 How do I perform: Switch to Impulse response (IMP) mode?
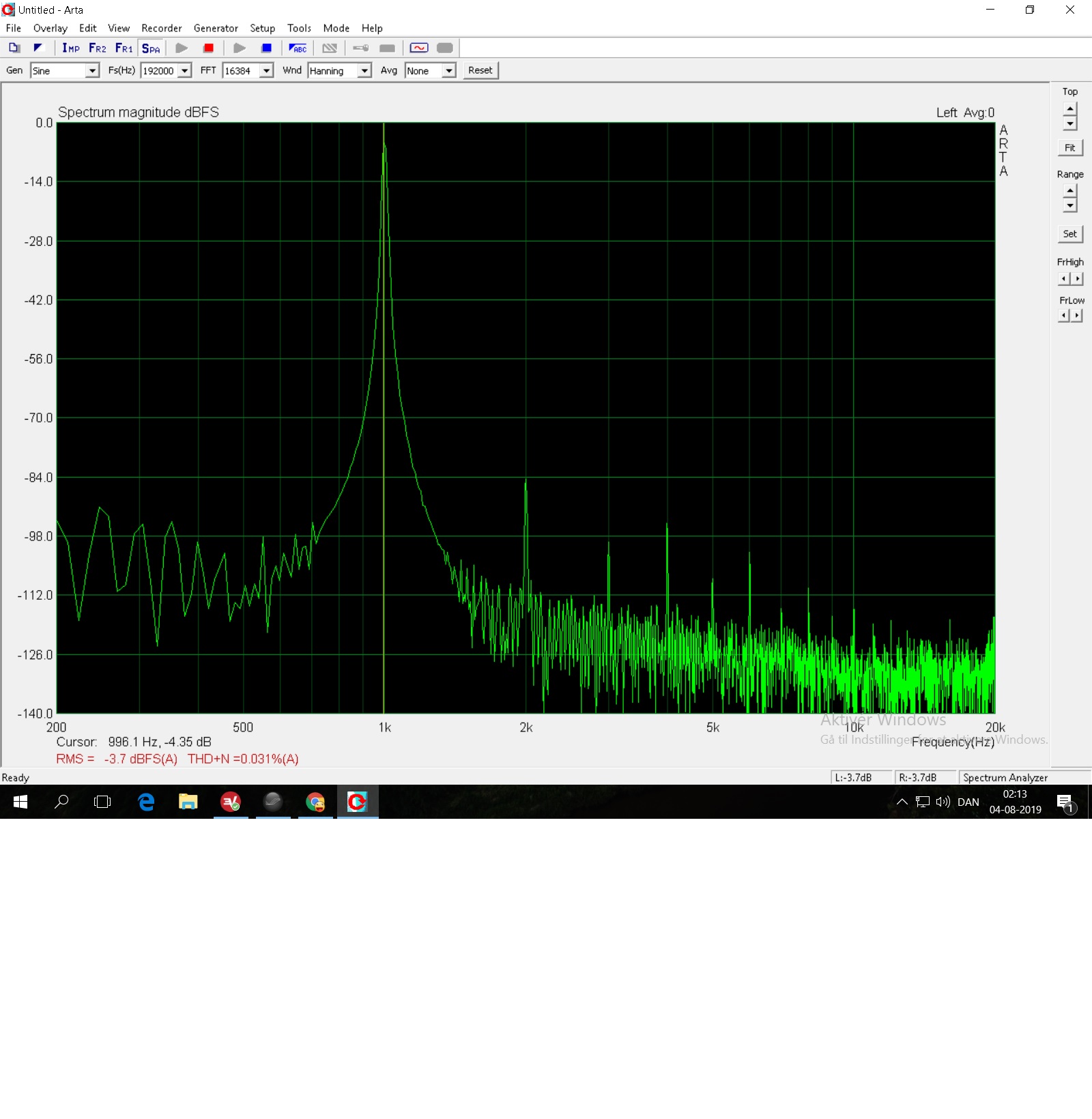(71, 48)
